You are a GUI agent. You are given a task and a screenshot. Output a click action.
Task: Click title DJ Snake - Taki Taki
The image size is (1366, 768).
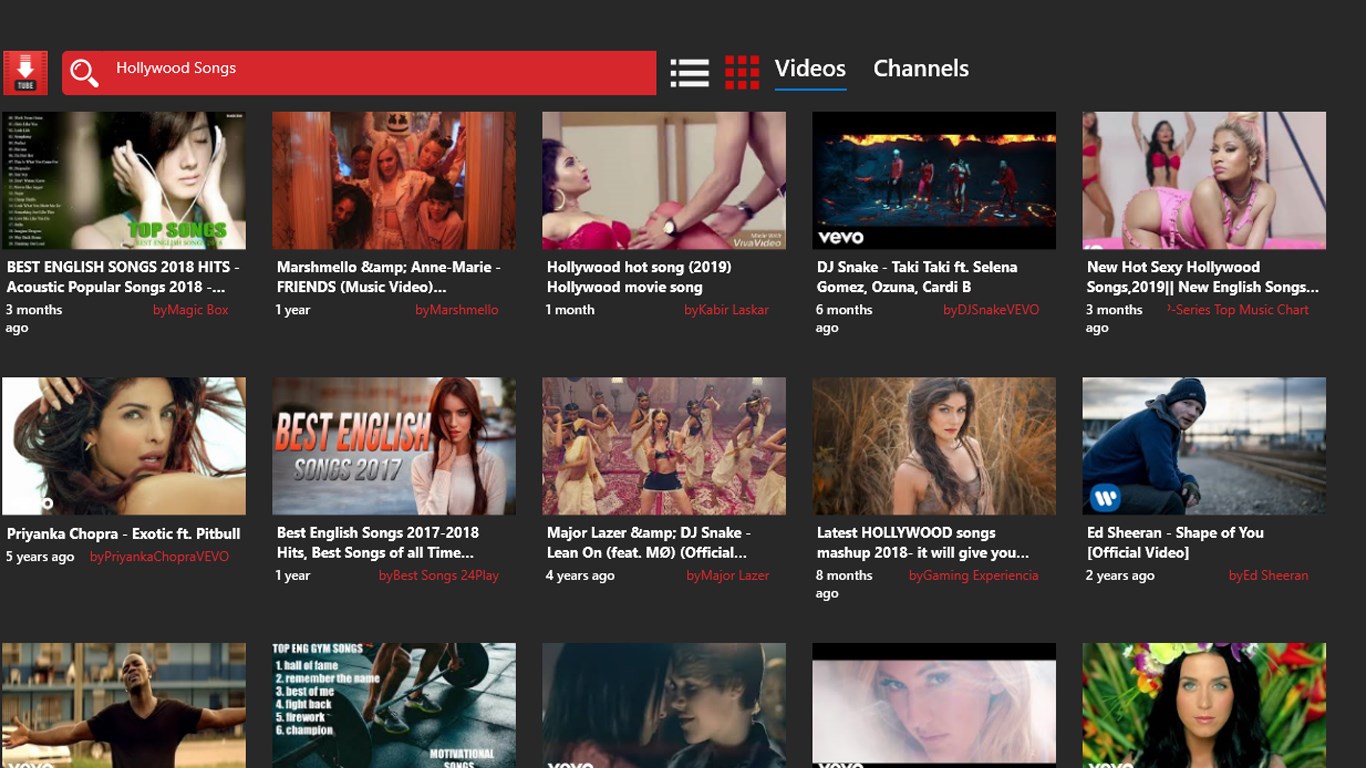pos(917,277)
